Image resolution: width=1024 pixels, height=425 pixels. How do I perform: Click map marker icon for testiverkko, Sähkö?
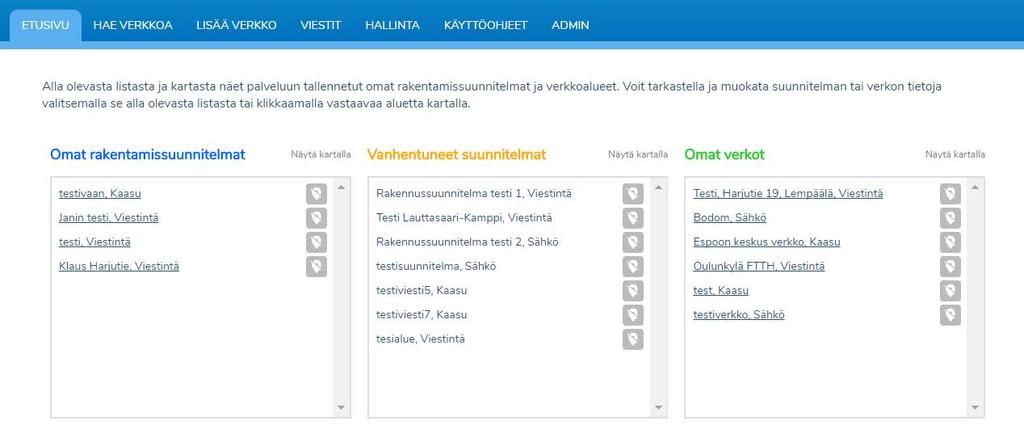[x=950, y=315]
